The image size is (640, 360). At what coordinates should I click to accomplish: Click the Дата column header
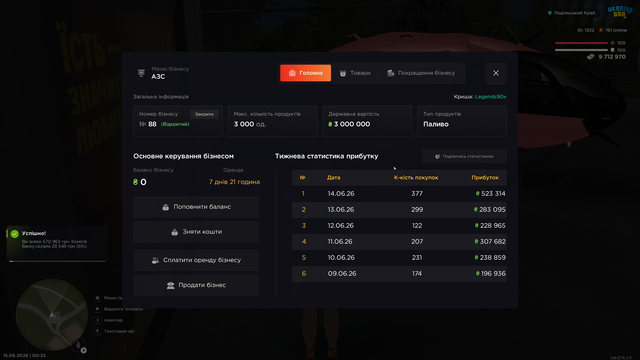tap(333, 178)
